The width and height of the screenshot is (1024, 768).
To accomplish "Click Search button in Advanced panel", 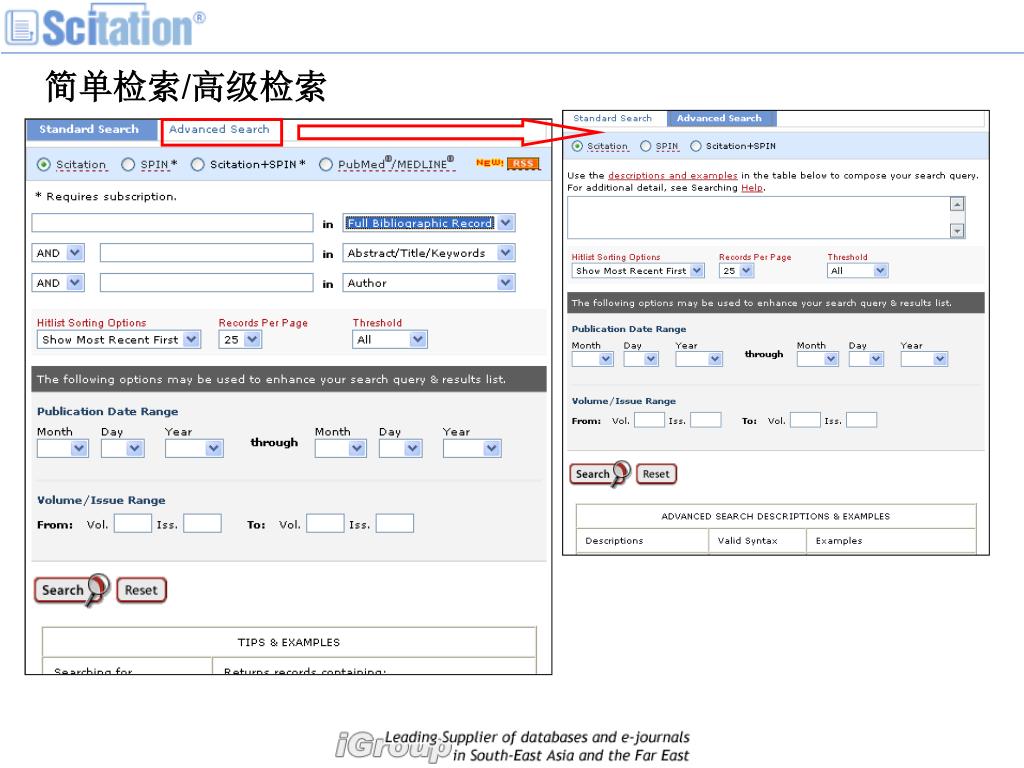I will (x=600, y=474).
